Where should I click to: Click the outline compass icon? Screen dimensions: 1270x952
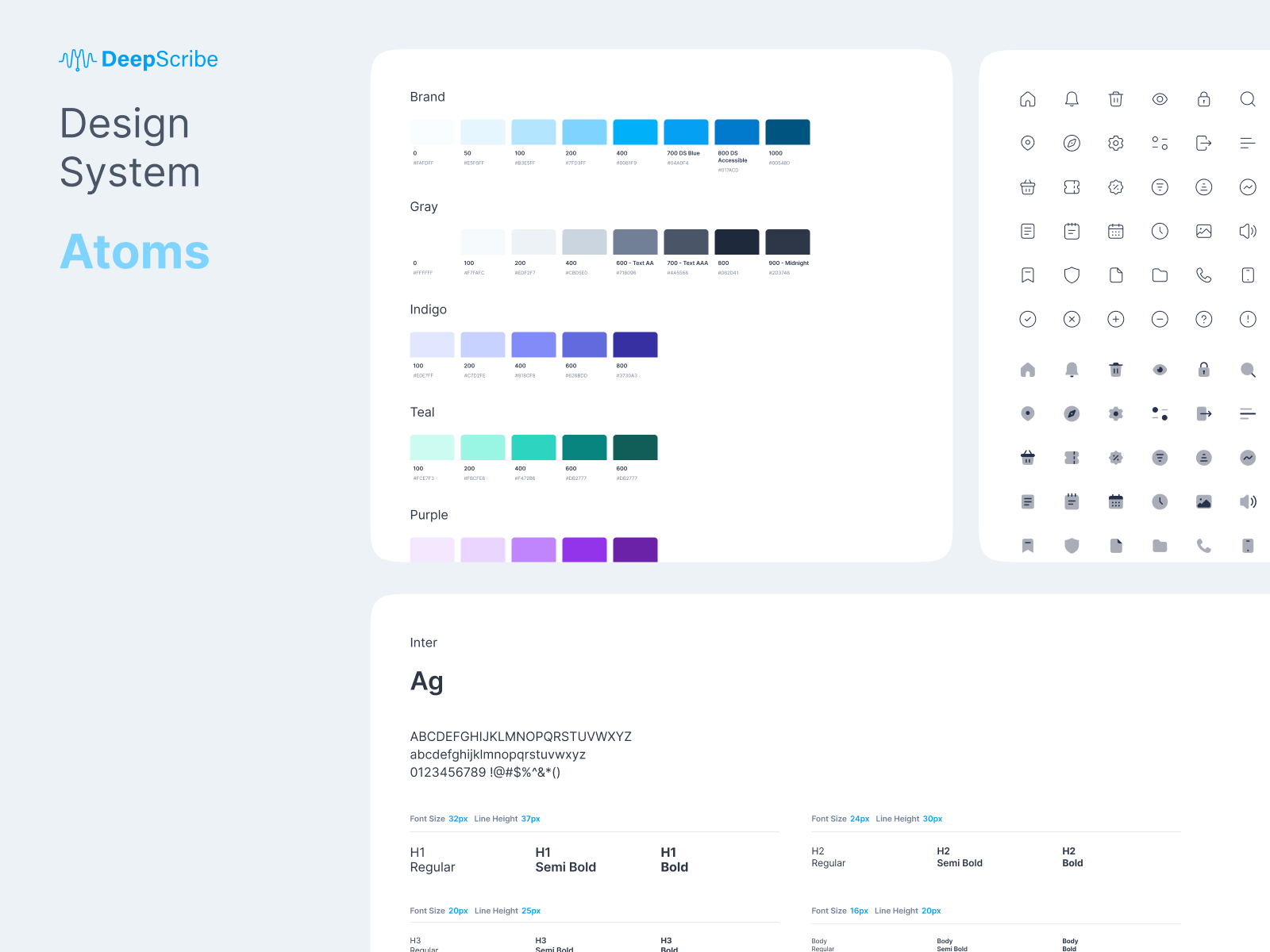coord(1072,143)
